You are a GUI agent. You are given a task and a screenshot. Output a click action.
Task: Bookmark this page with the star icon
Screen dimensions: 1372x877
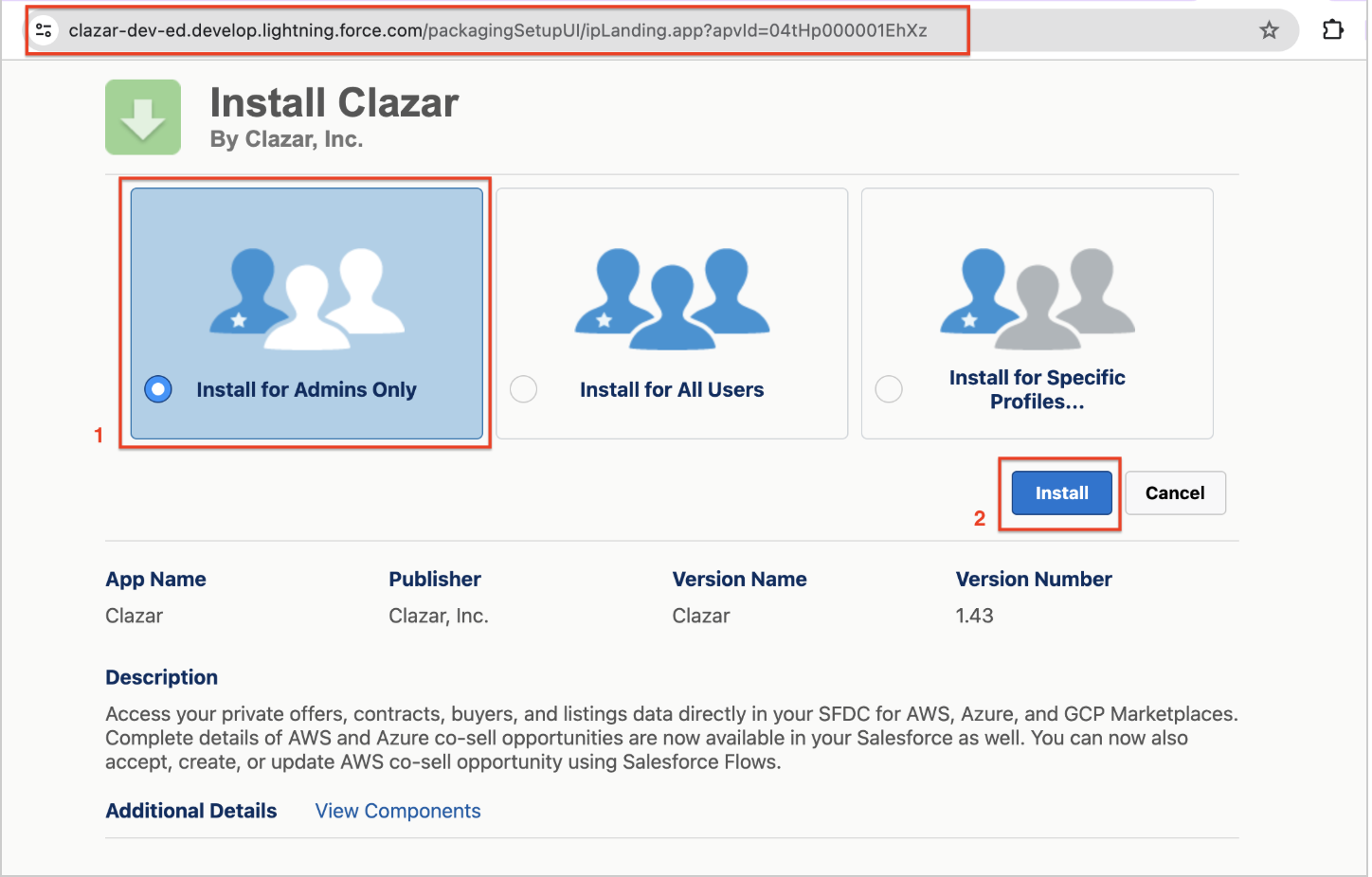[1269, 30]
